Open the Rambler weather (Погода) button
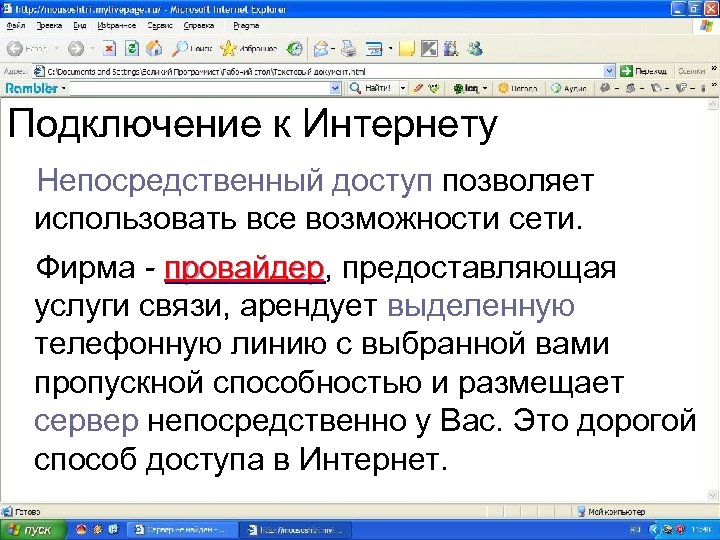720x540 pixels. coord(518,88)
